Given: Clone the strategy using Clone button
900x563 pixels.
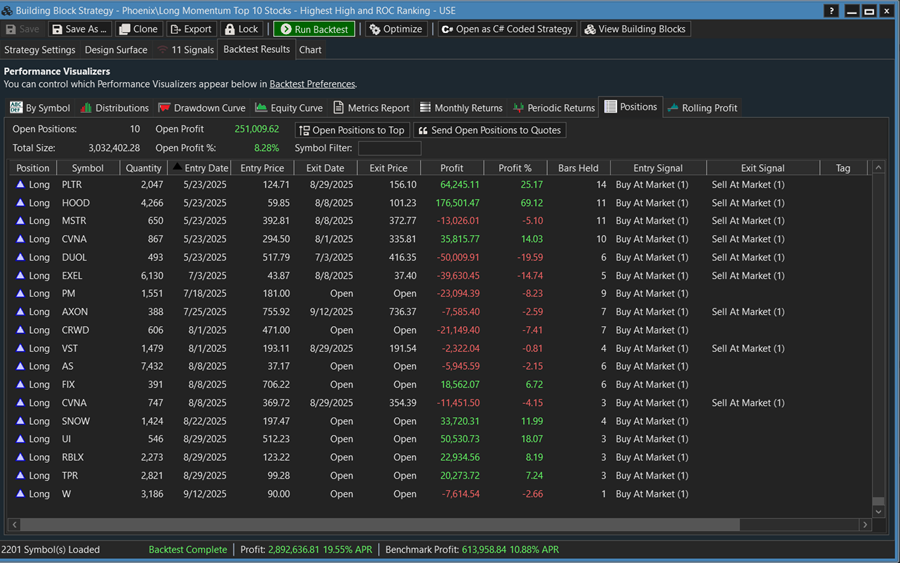Looking at the screenshot, I should [138, 29].
